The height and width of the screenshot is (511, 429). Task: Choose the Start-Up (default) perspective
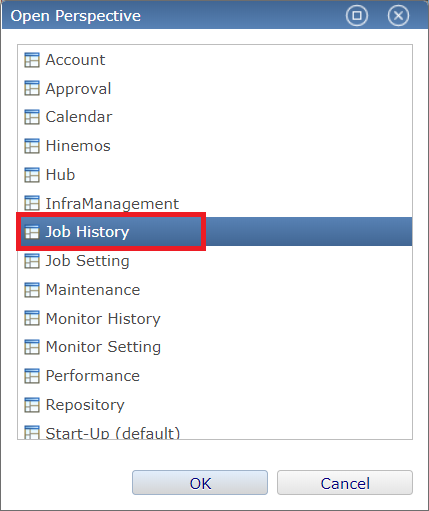coord(215,432)
